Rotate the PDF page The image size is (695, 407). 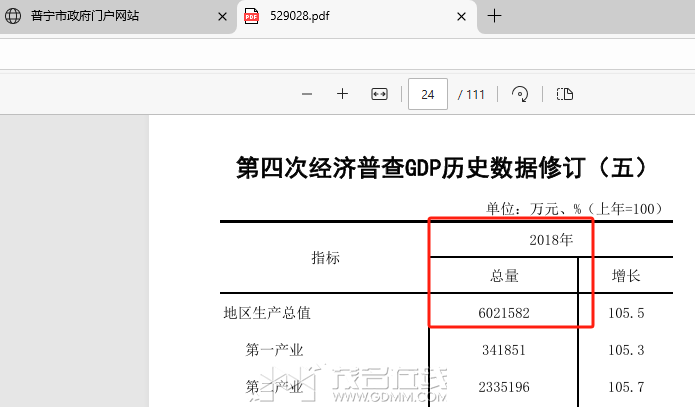click(x=520, y=94)
